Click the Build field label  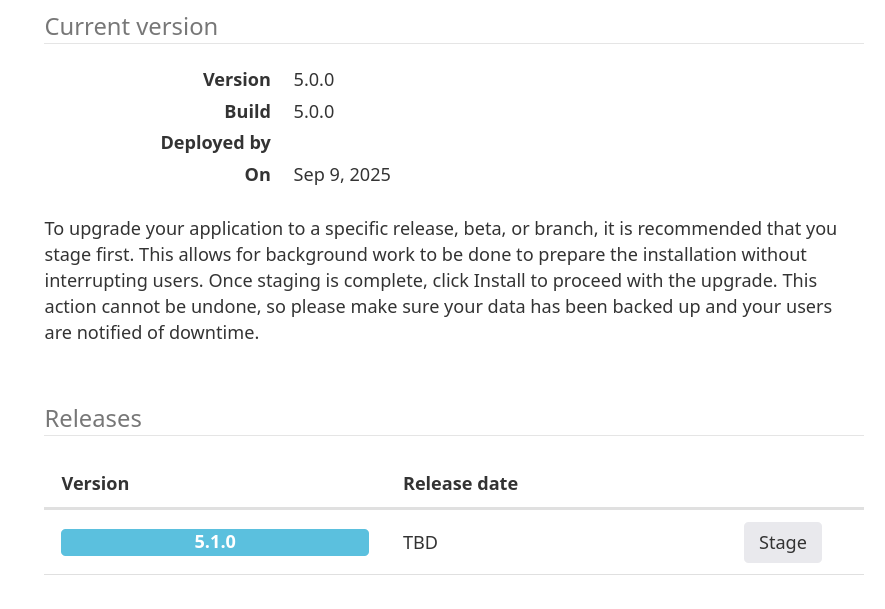click(247, 111)
